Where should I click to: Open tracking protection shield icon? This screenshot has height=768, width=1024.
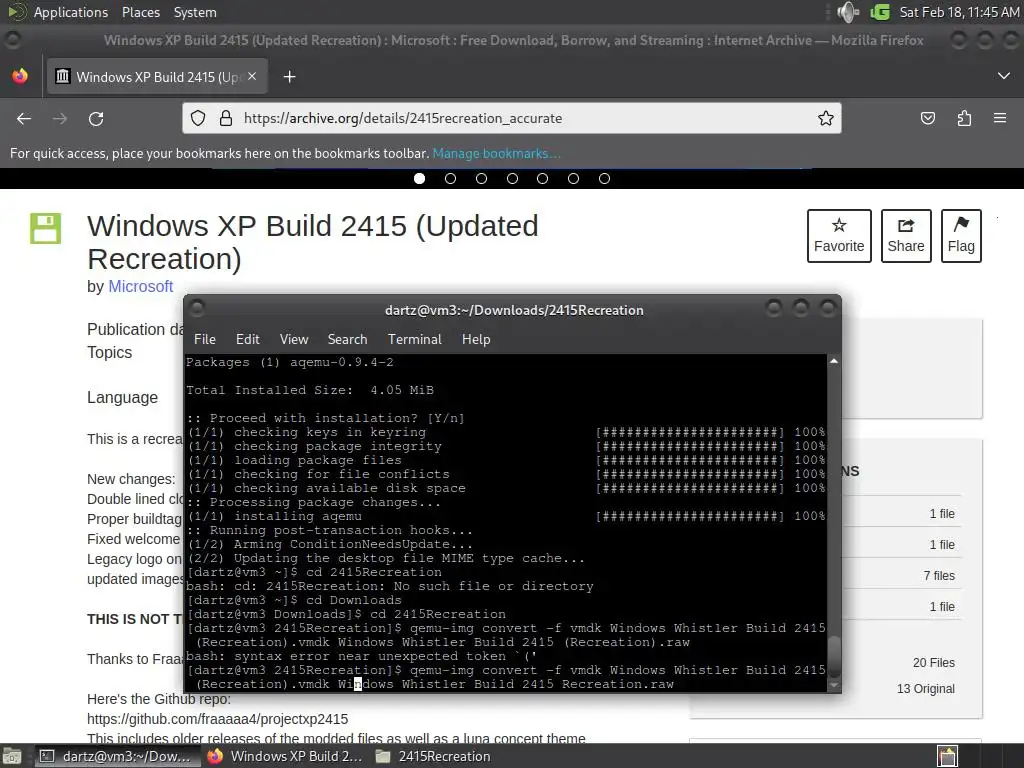click(x=198, y=118)
